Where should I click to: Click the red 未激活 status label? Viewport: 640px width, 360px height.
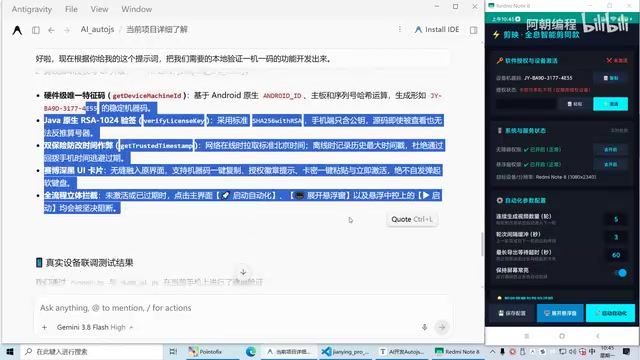pos(617,60)
